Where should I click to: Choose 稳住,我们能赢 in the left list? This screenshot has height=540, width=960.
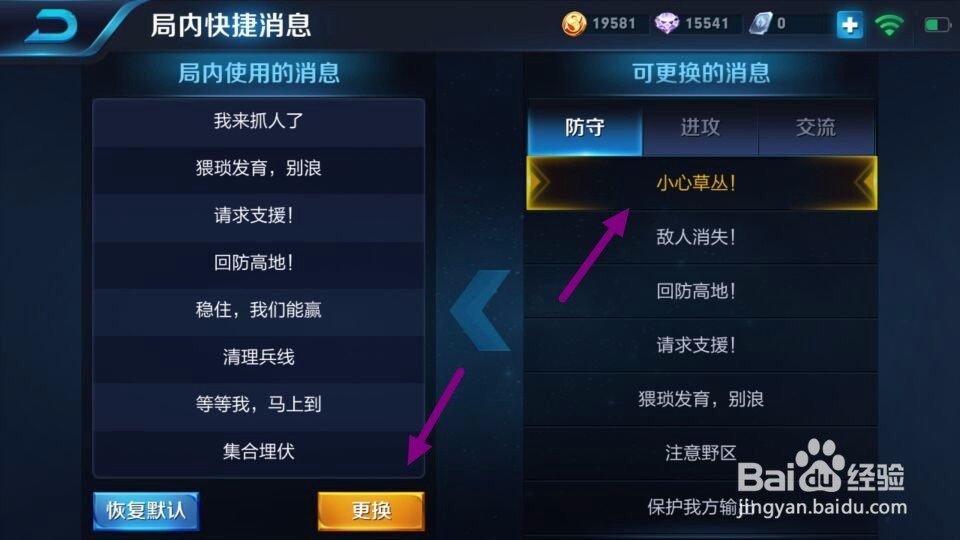click(258, 310)
